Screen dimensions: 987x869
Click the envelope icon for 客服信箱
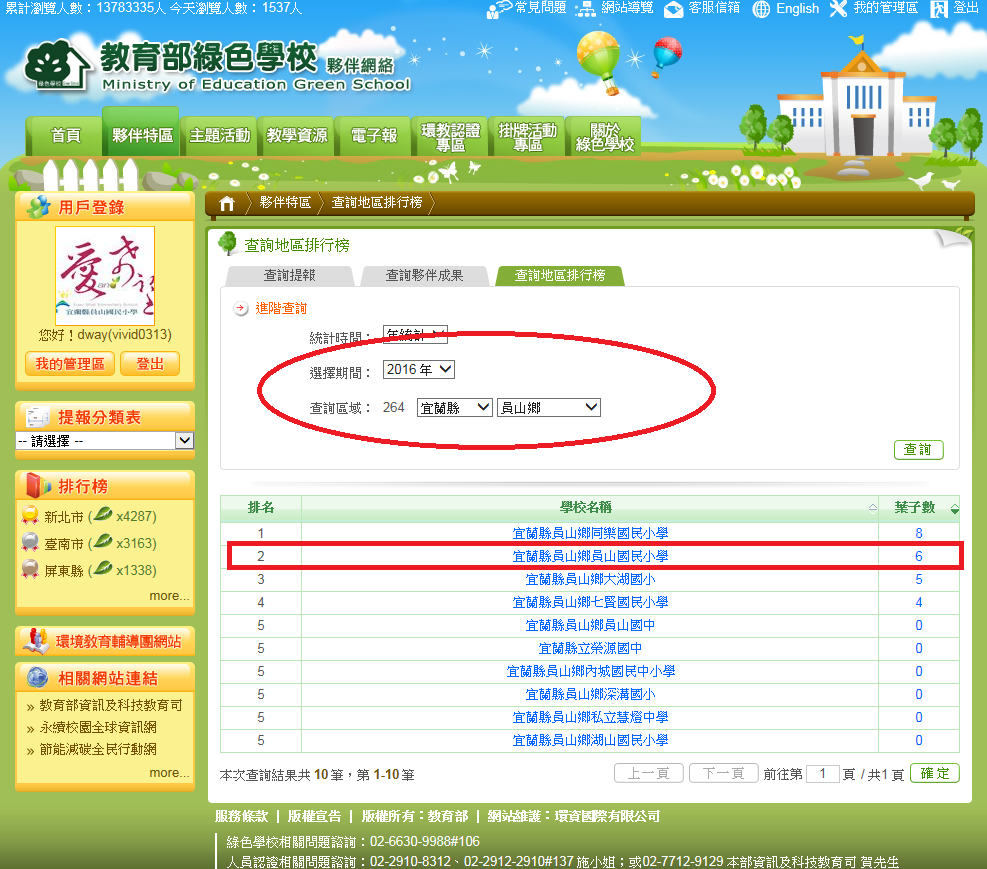(674, 9)
